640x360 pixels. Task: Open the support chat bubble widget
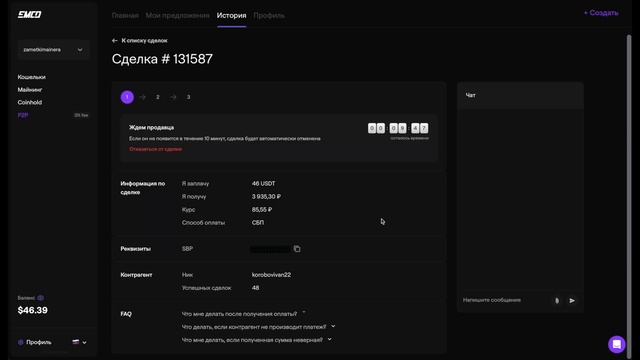tap(616, 344)
